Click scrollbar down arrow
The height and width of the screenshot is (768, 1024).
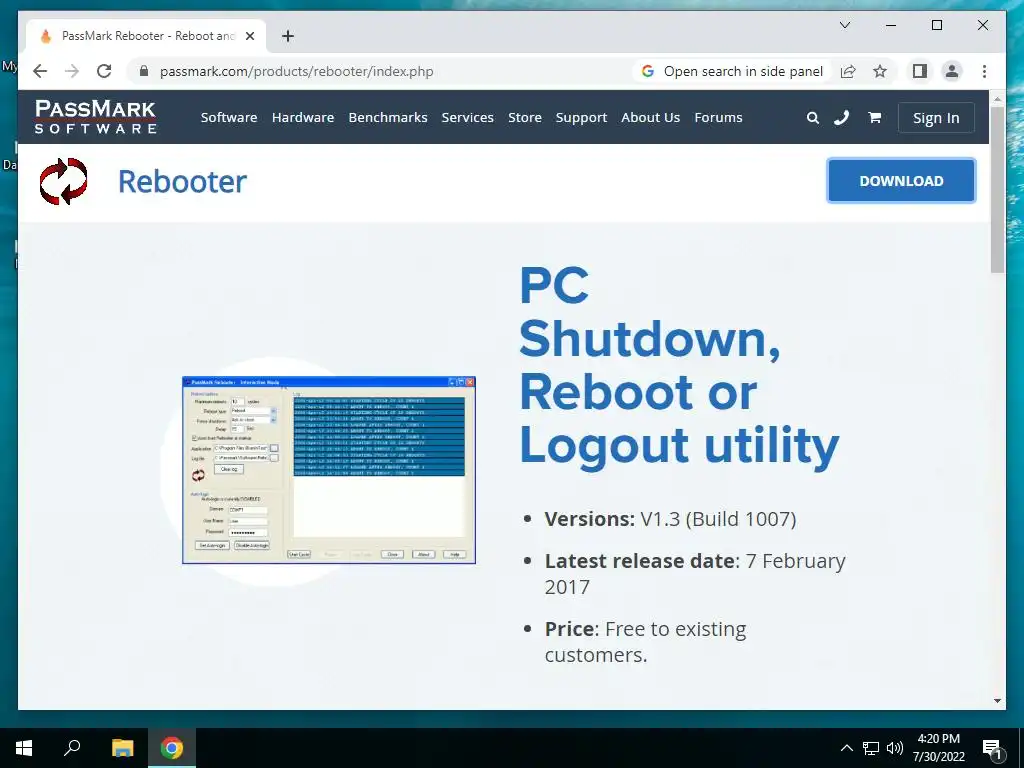[997, 701]
